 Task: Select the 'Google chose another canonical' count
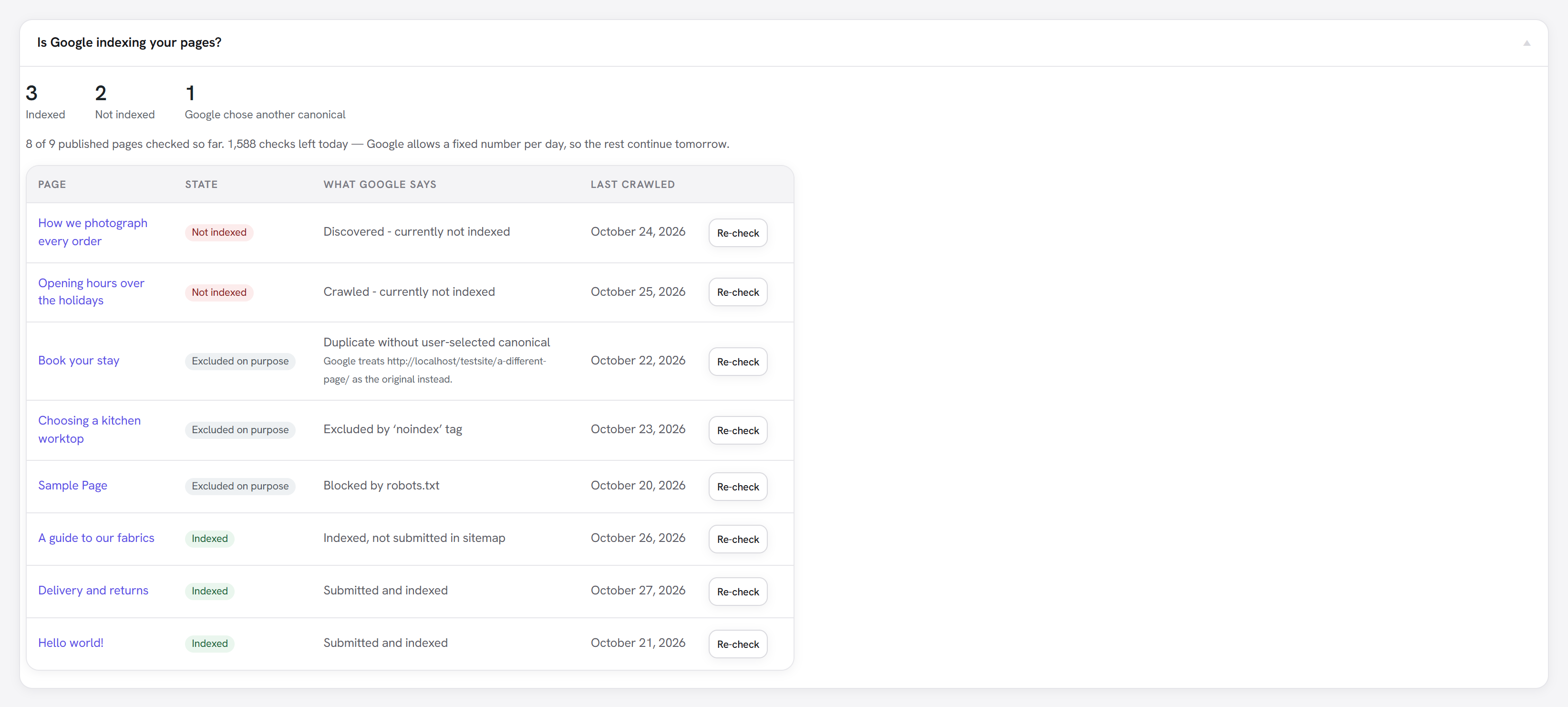point(265,102)
